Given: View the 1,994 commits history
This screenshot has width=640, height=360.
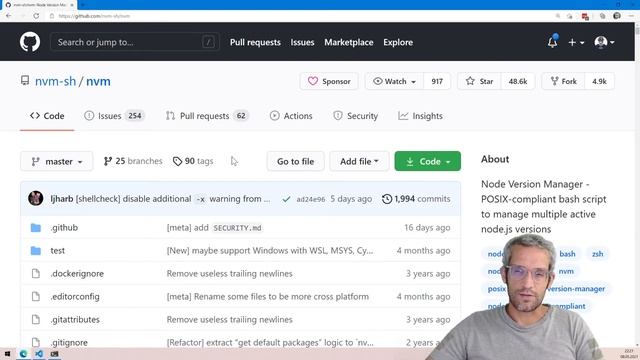Looking at the screenshot, I should tap(416, 199).
